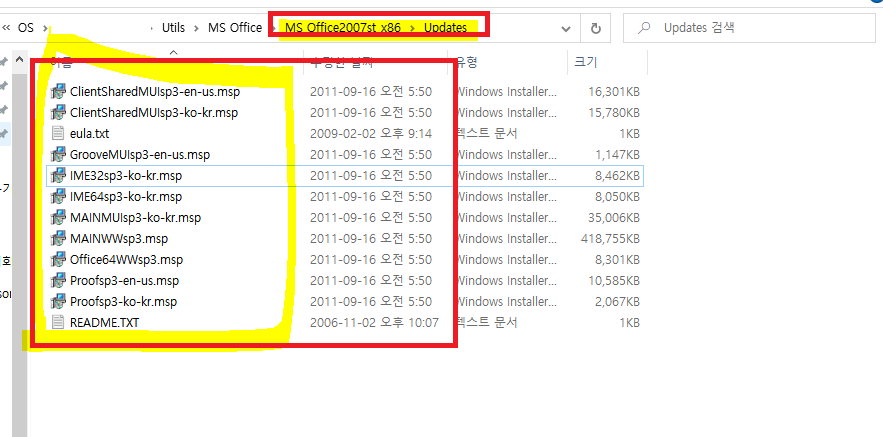
Task: Select Proofsp3-en-us.msp file icon
Action: (x=57, y=280)
